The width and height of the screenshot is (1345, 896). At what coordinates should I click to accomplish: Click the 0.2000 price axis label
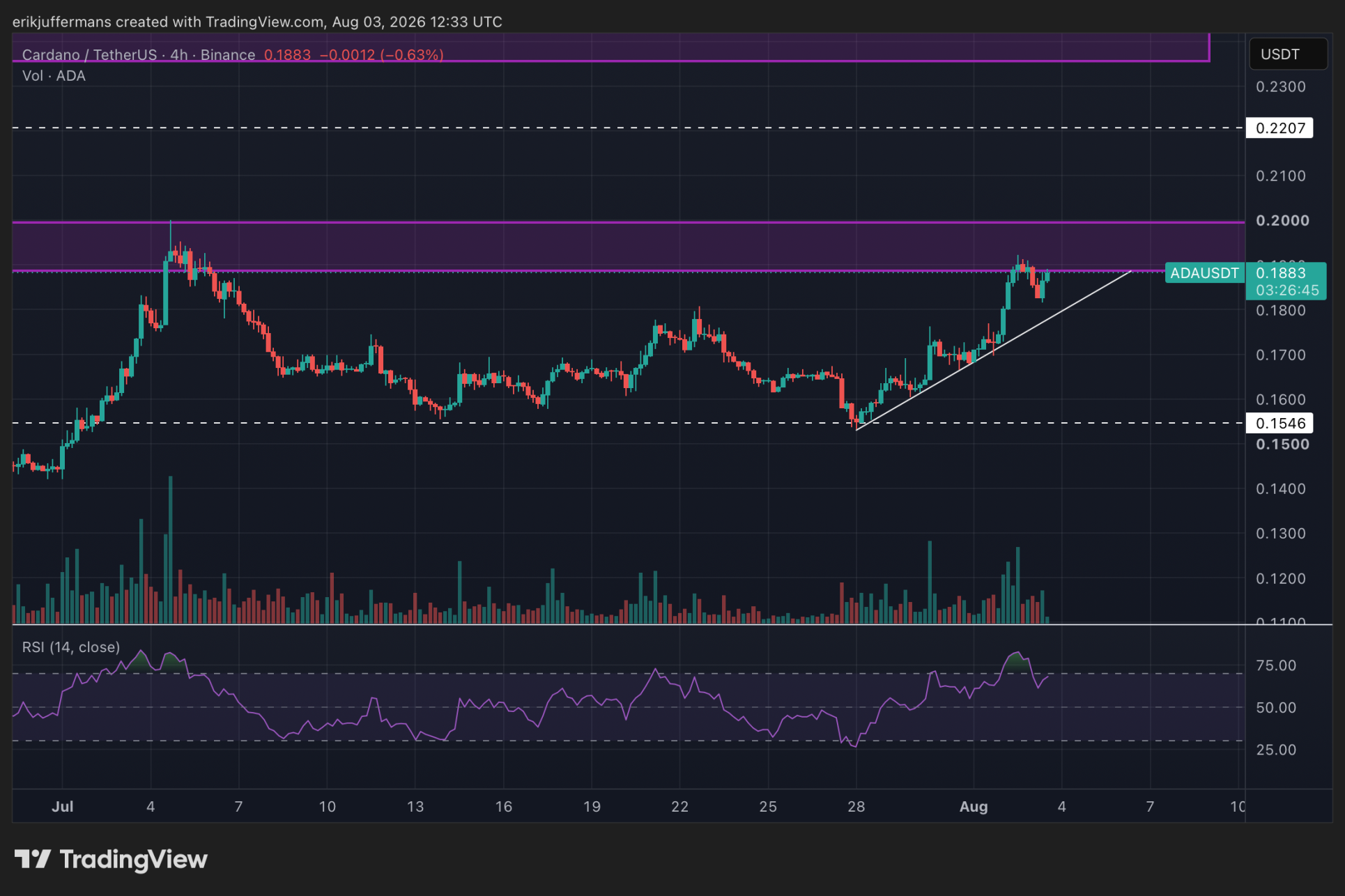coord(1282,220)
